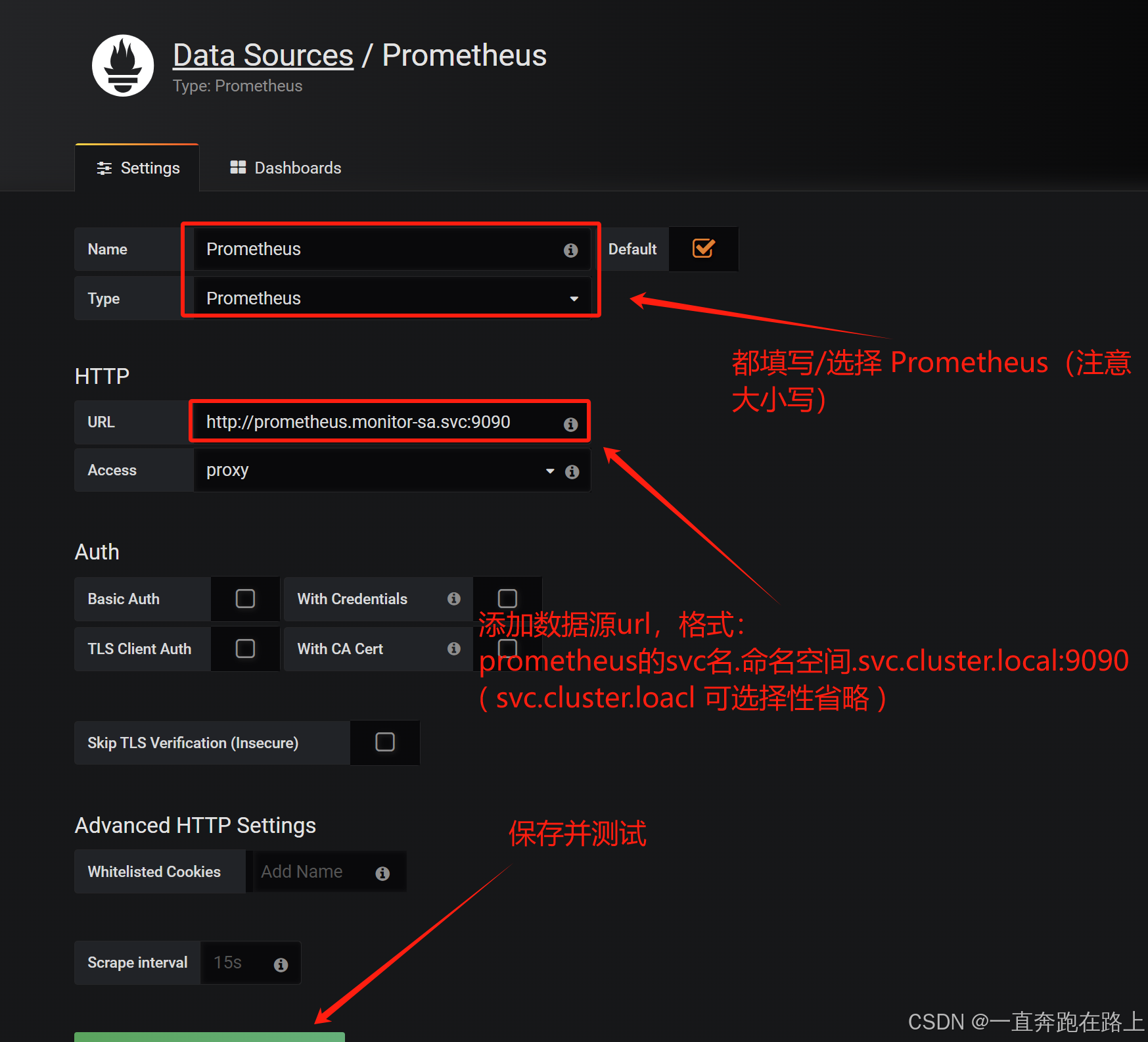Click the Whitelisted Cookies Add Name field
Image resolution: width=1148 pixels, height=1042 pixels.
331,872
